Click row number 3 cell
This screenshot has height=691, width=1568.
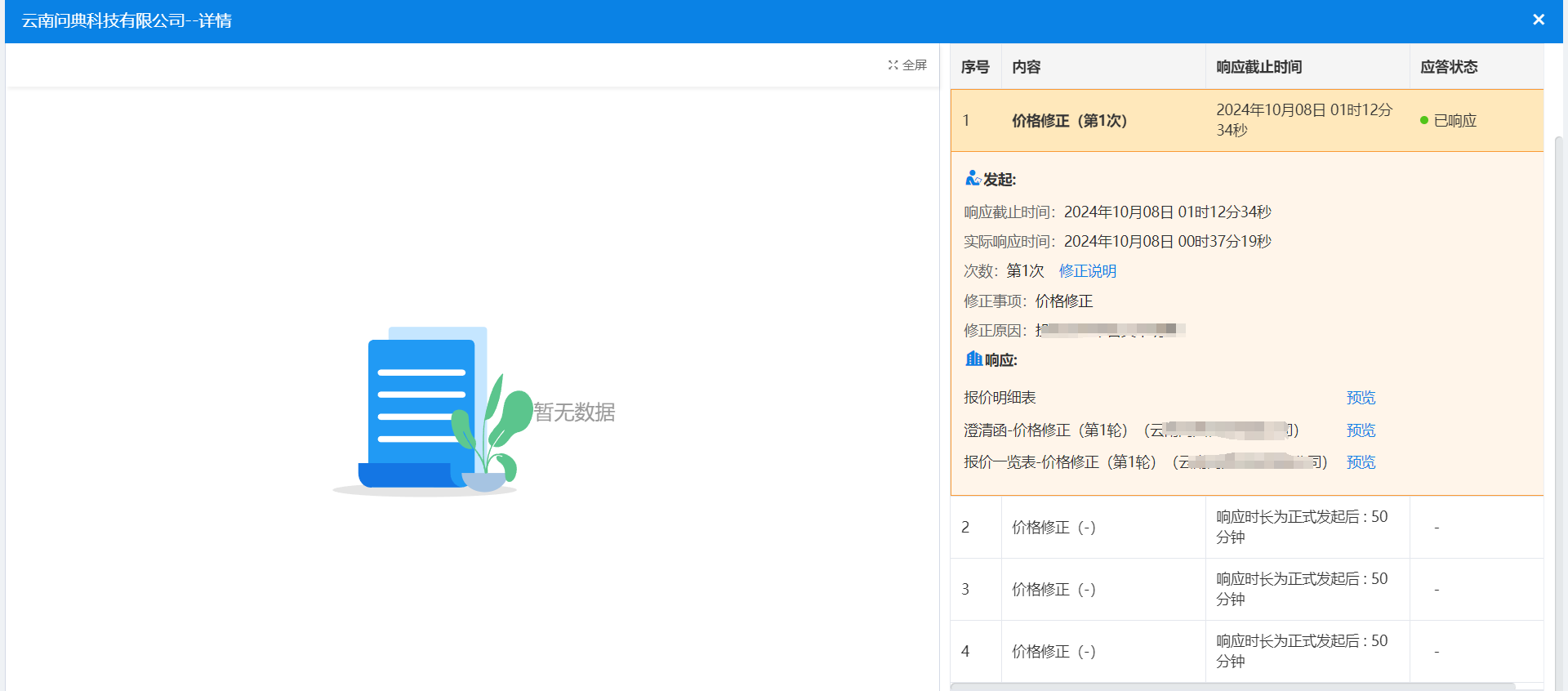[x=976, y=590]
